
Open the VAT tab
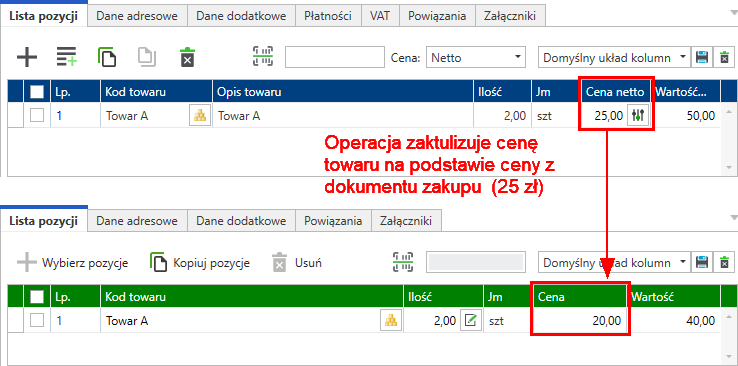[379, 16]
